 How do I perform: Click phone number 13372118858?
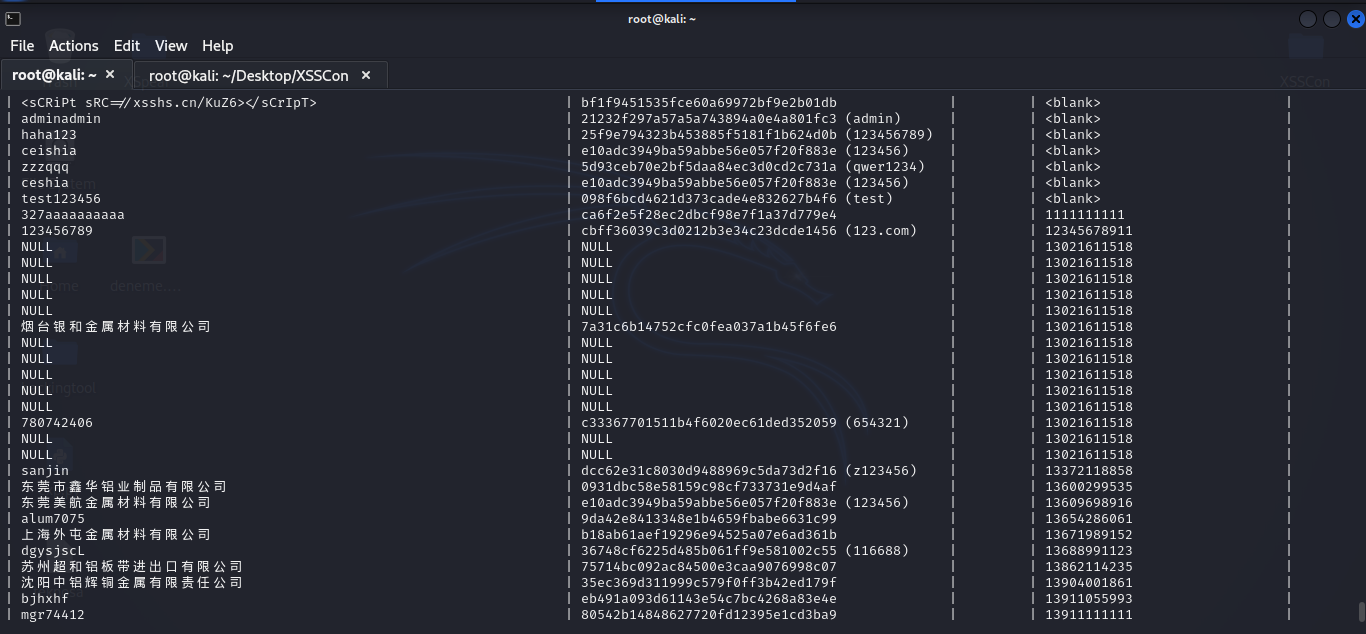pyautogui.click(x=1089, y=471)
